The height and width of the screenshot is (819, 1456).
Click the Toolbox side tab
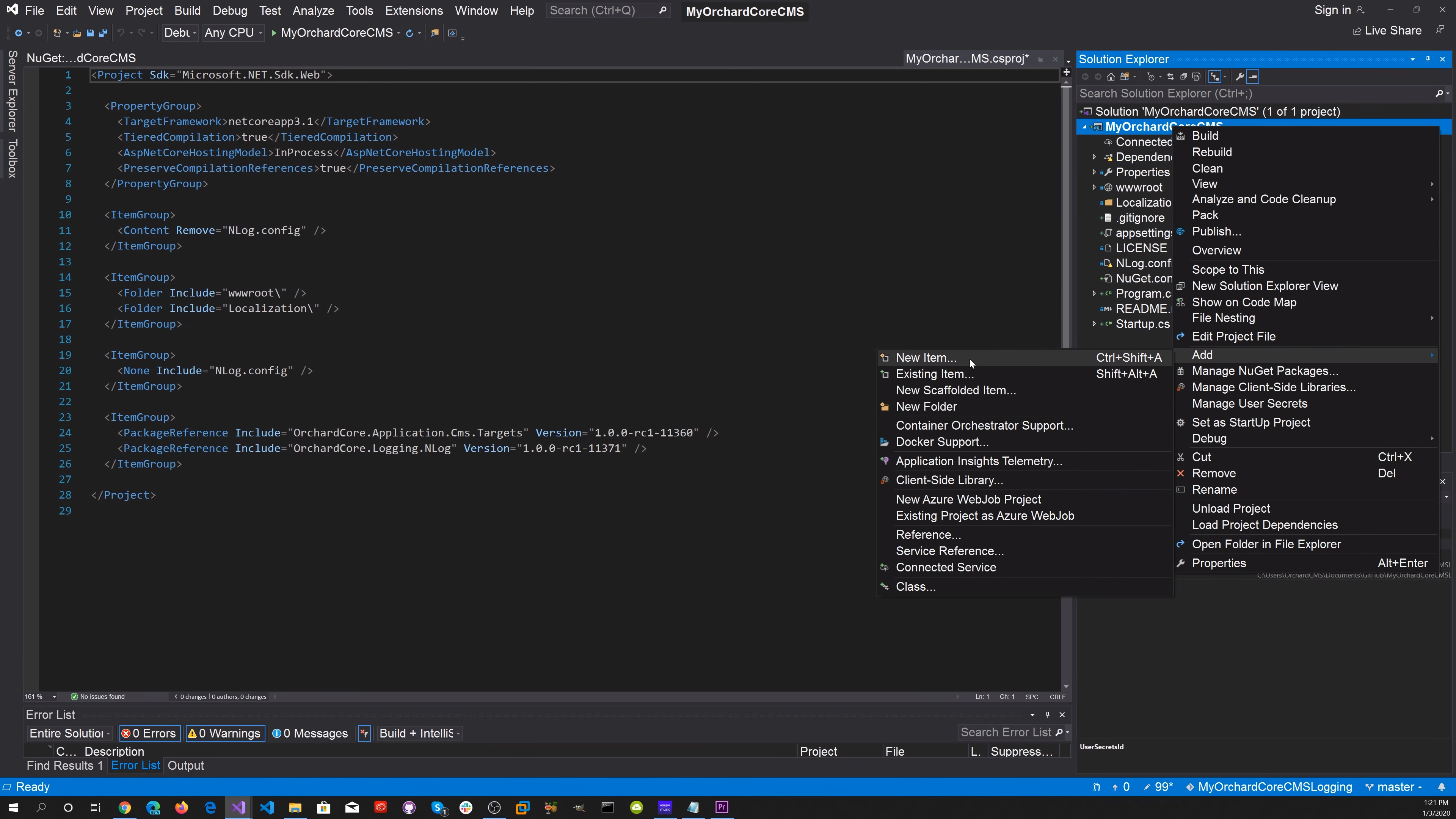12,159
